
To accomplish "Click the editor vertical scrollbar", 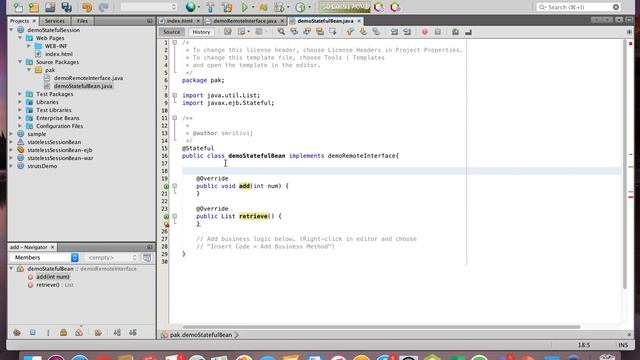I will tap(624, 164).
